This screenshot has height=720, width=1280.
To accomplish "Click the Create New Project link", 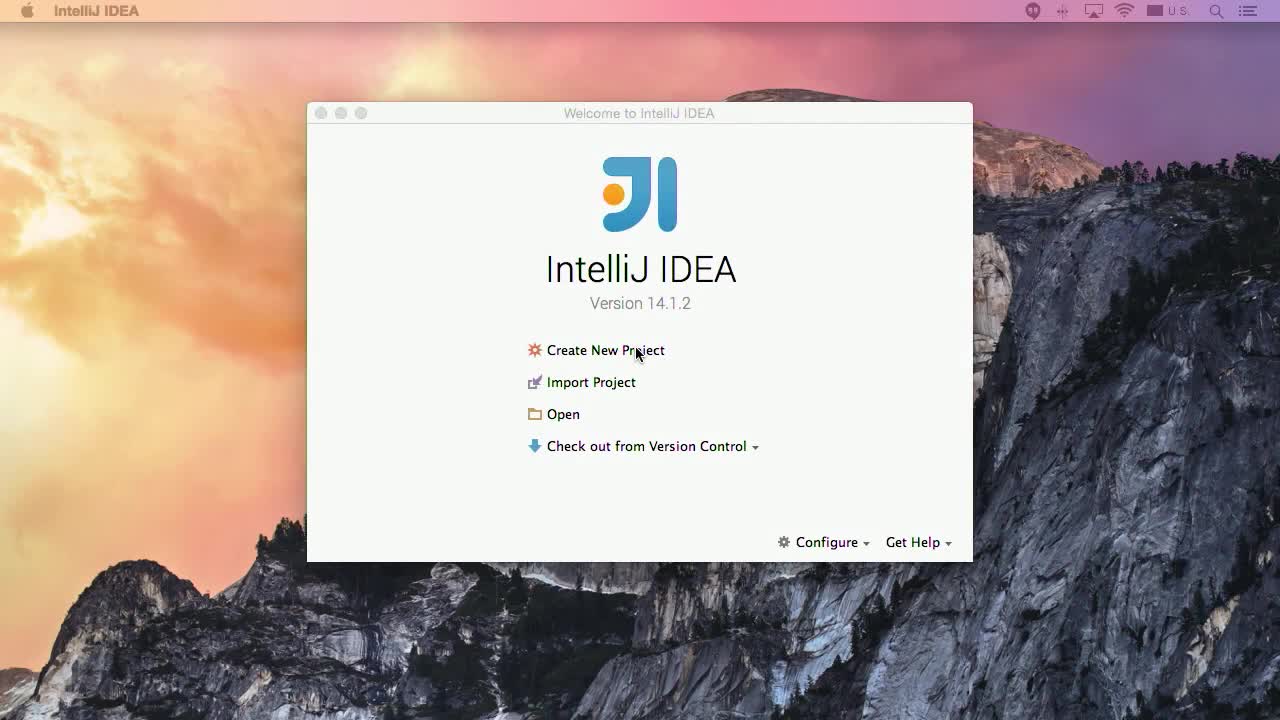I will click(x=605, y=350).
